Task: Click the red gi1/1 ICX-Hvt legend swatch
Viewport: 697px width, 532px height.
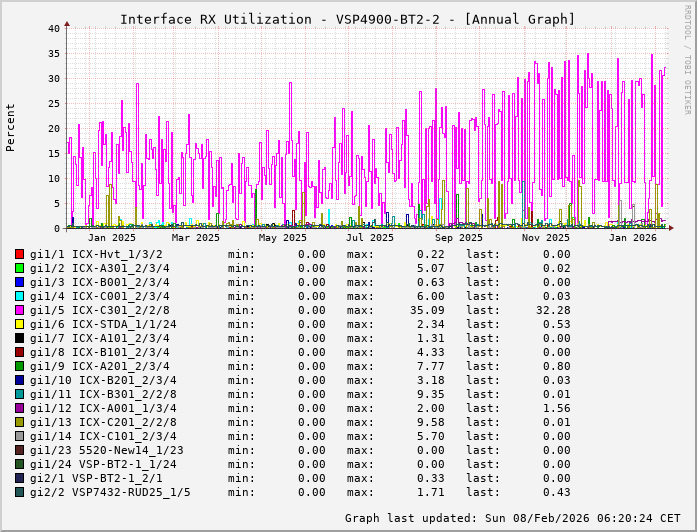Action: coord(19,254)
